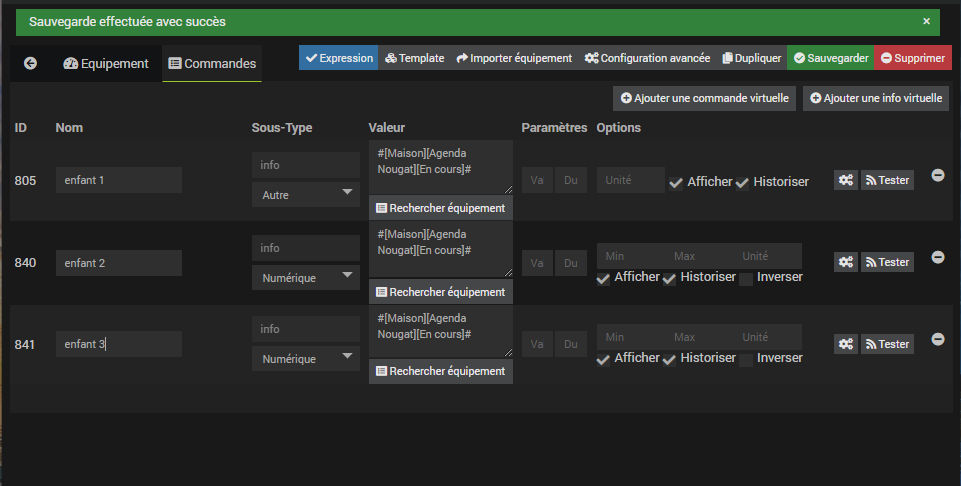
Task: Click the Min field for enfant 2
Action: pyautogui.click(x=631, y=256)
